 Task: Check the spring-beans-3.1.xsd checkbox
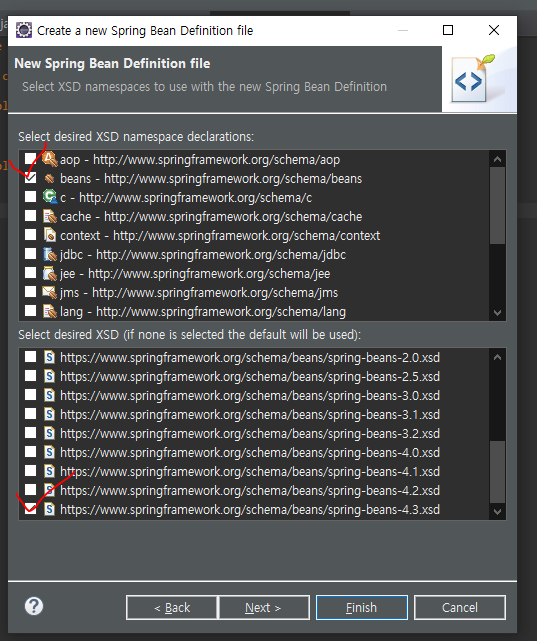30,413
